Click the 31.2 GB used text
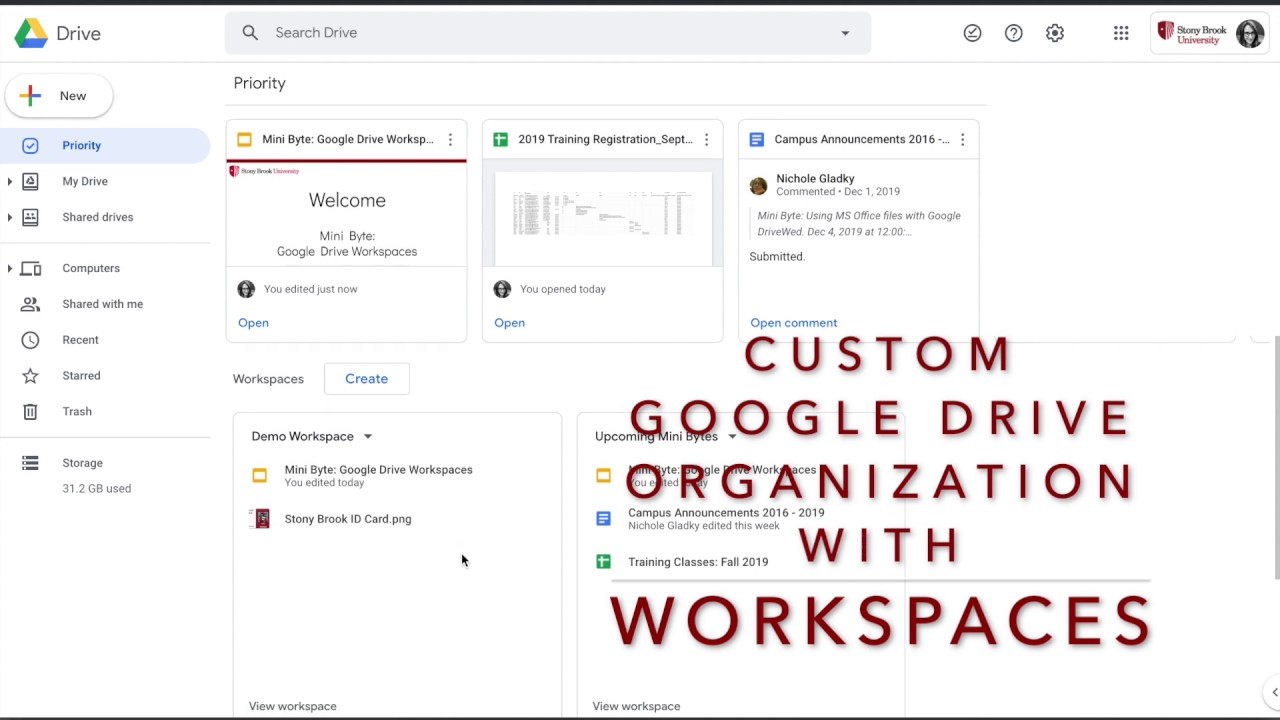 pos(97,489)
